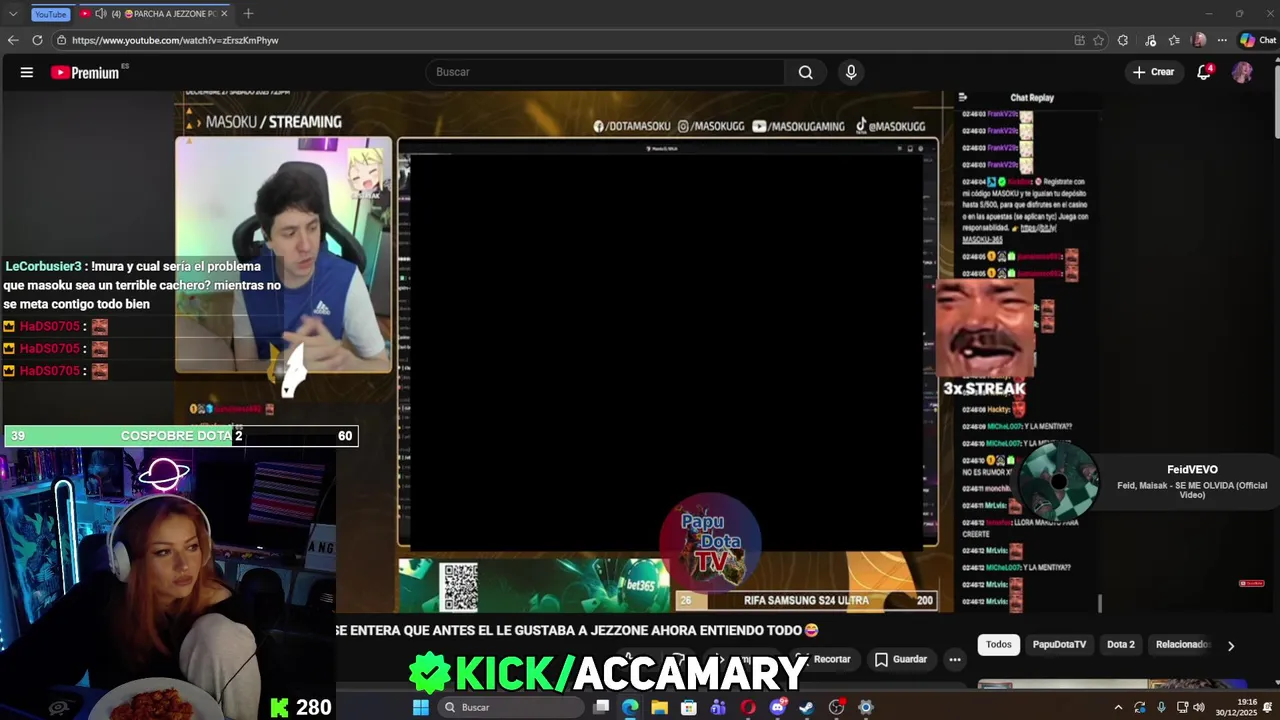
Task: Open the Windows Start button
Action: [421, 707]
